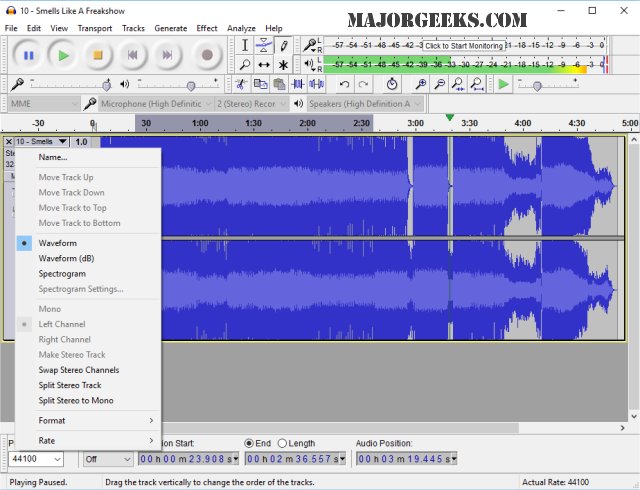Select the End radio button
640x490 pixels.
click(249, 443)
